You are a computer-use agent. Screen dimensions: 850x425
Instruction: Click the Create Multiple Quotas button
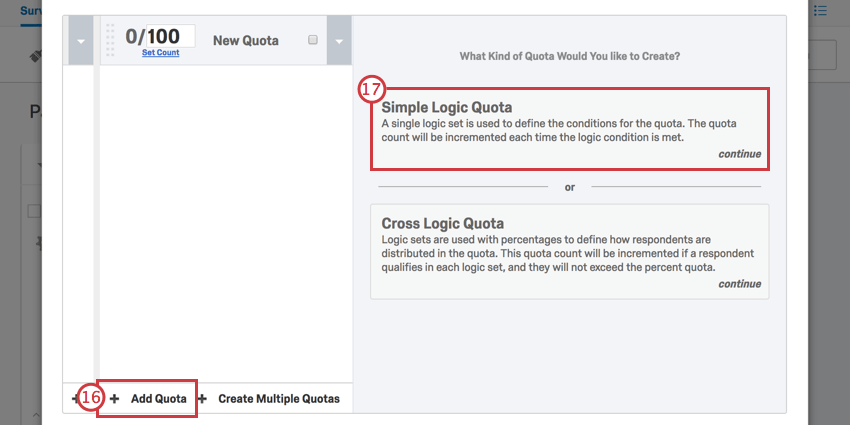point(279,398)
